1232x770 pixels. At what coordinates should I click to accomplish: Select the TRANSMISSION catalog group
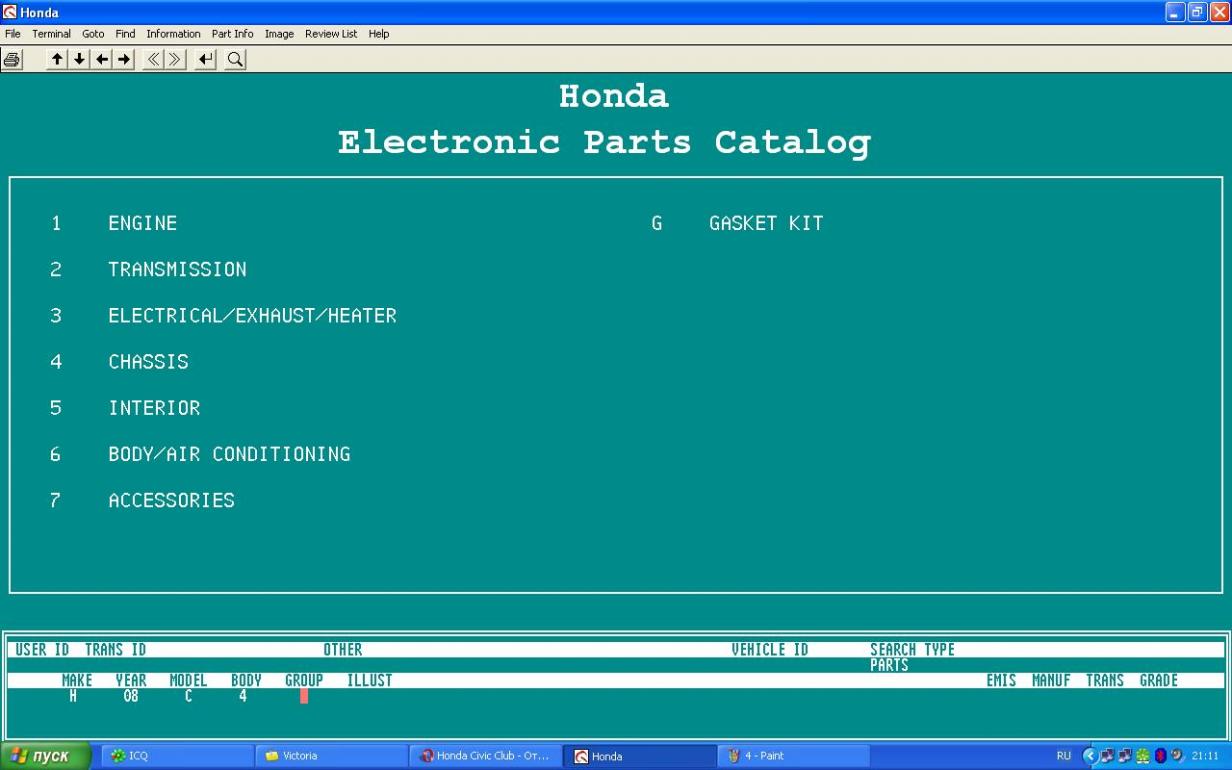tap(177, 270)
